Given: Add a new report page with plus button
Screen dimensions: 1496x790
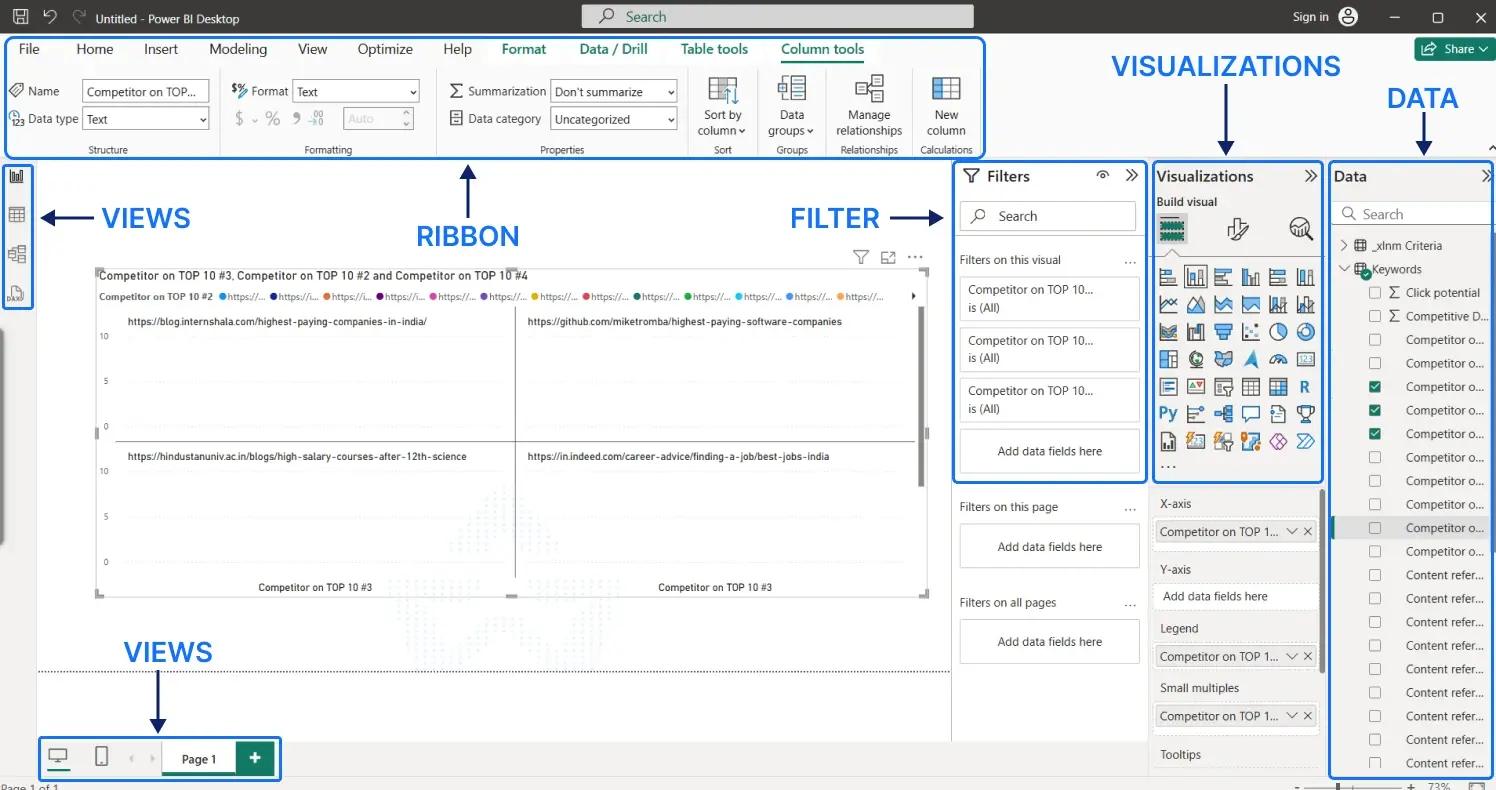Looking at the screenshot, I should (255, 758).
